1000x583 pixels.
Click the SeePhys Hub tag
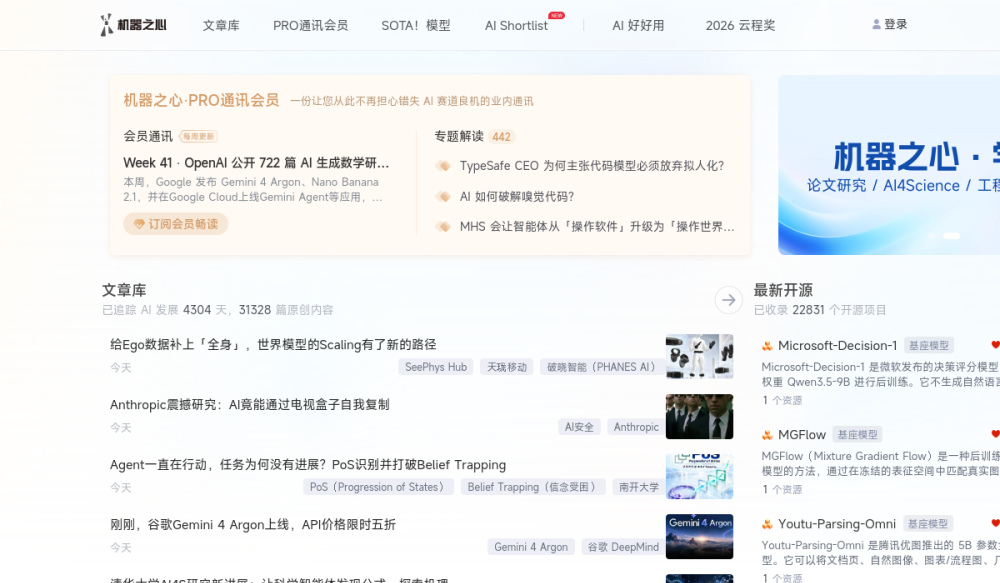coord(436,367)
